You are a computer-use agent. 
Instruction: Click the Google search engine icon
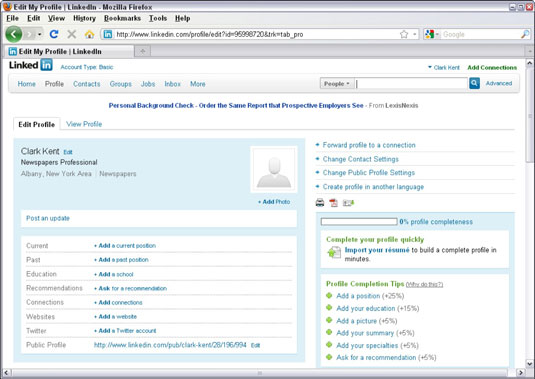(x=430, y=34)
